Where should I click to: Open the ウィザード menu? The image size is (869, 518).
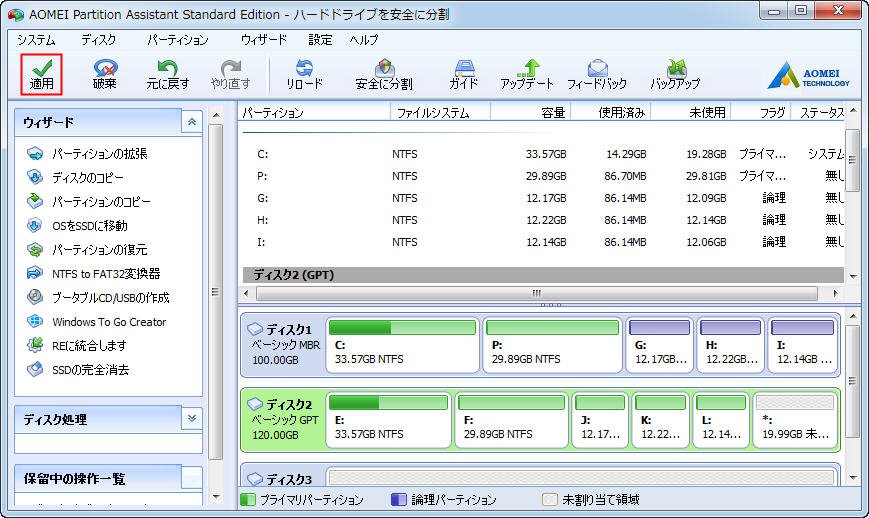pyautogui.click(x=264, y=40)
